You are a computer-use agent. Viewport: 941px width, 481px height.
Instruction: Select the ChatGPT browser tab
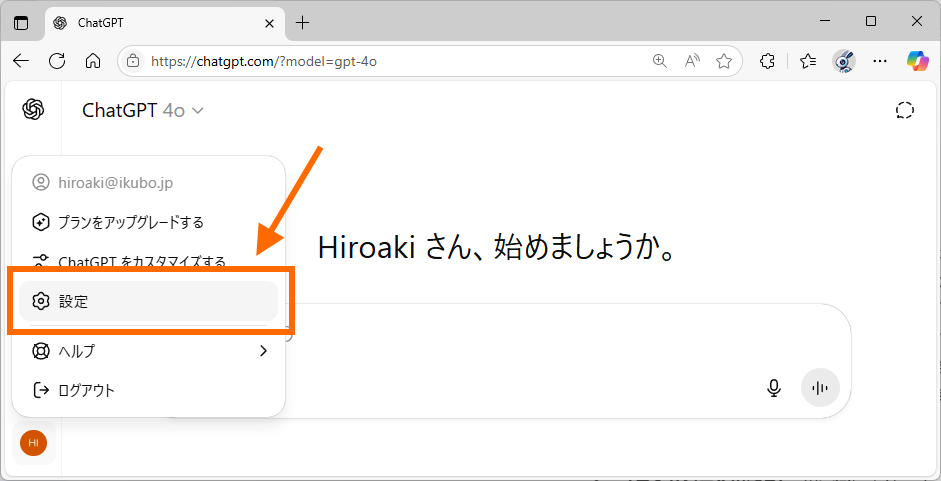pos(165,23)
